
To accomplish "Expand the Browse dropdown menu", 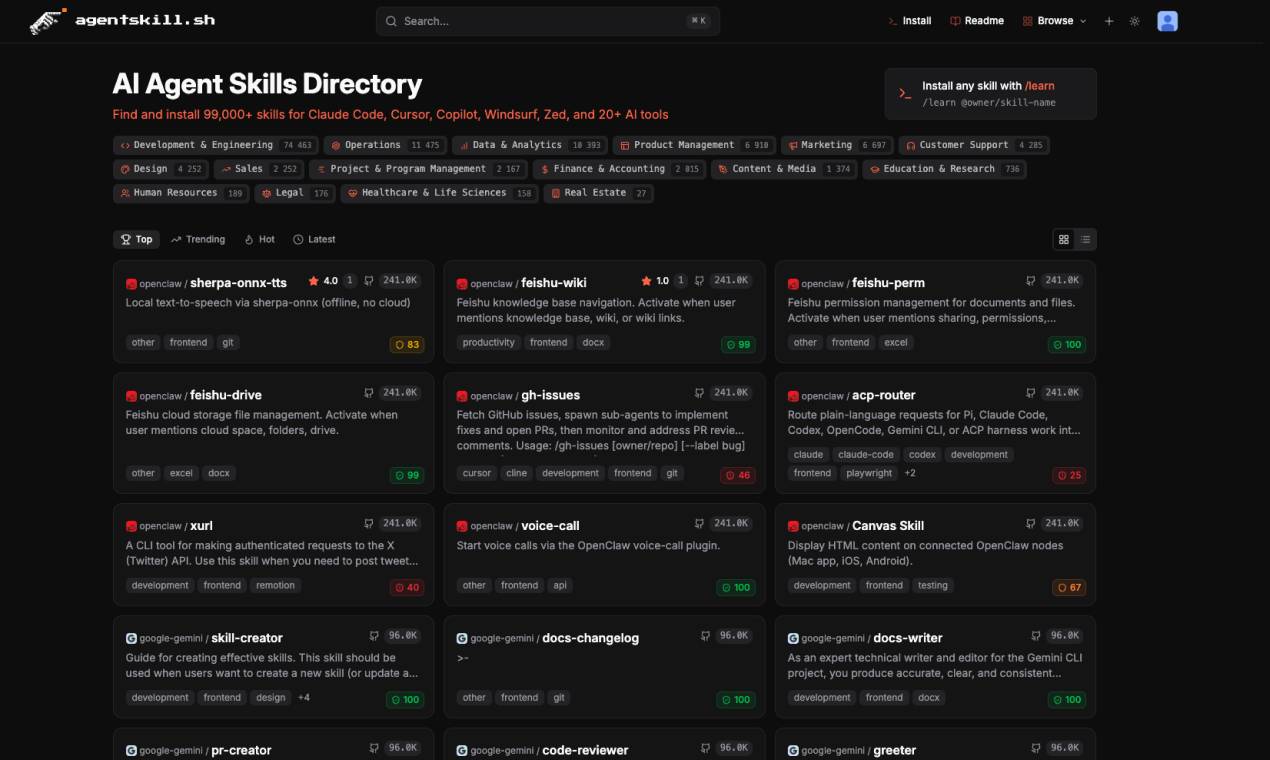I will pyautogui.click(x=1053, y=20).
